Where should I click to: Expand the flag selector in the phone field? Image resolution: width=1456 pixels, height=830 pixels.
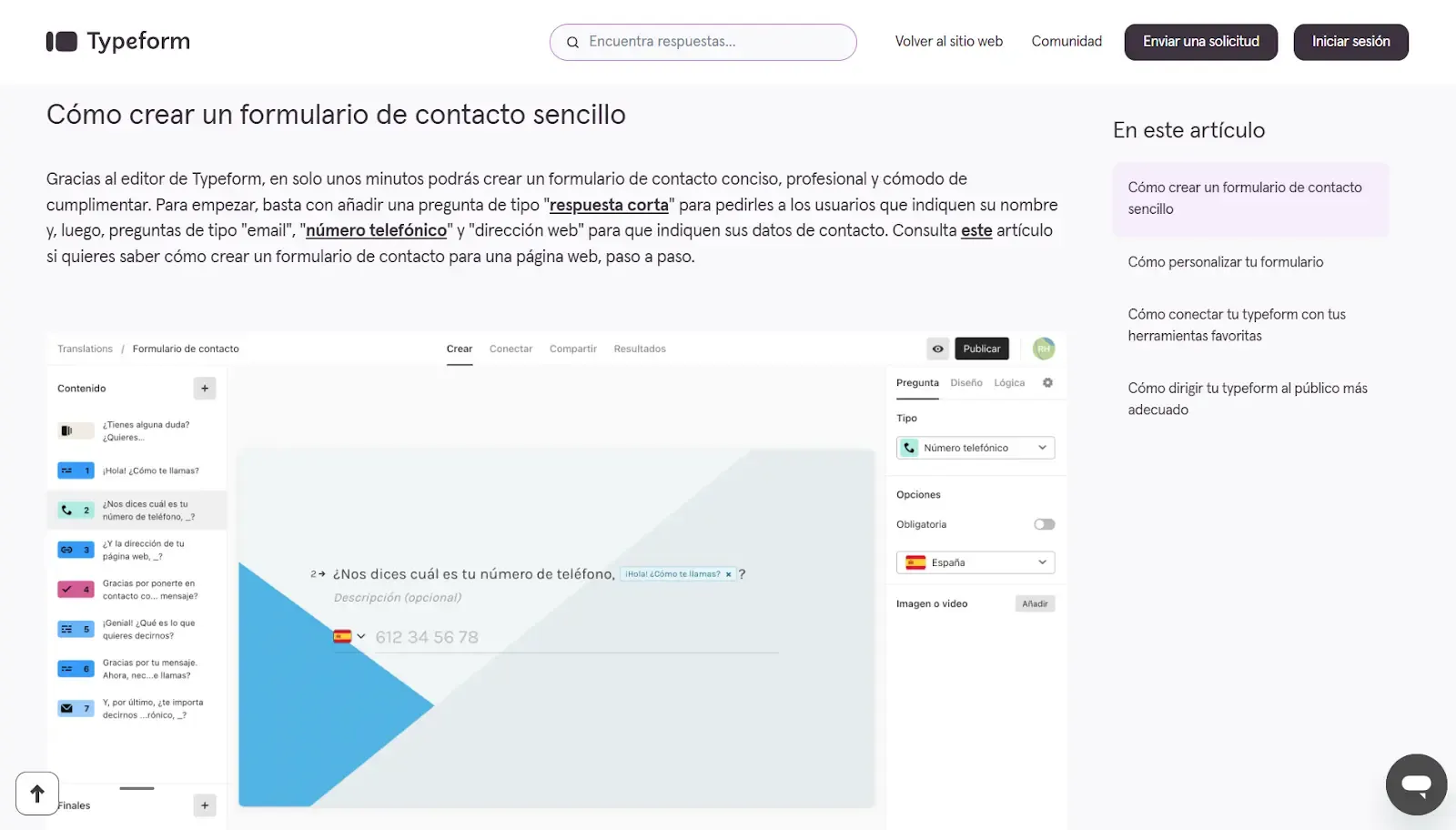pyautogui.click(x=349, y=637)
